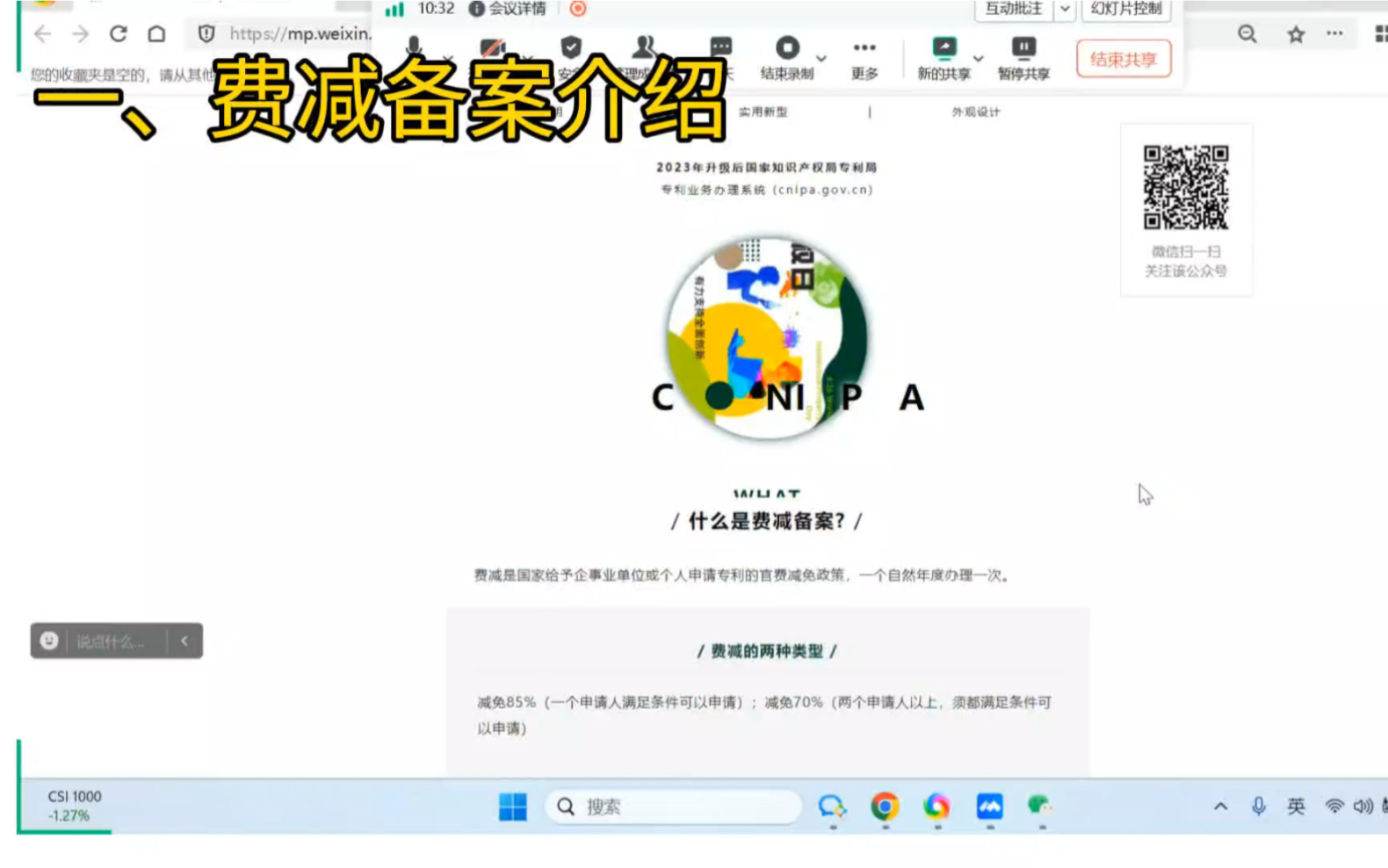Viewport: 1388px width, 868px height.
Task: Open the meeting chat icon
Action: pos(721,47)
